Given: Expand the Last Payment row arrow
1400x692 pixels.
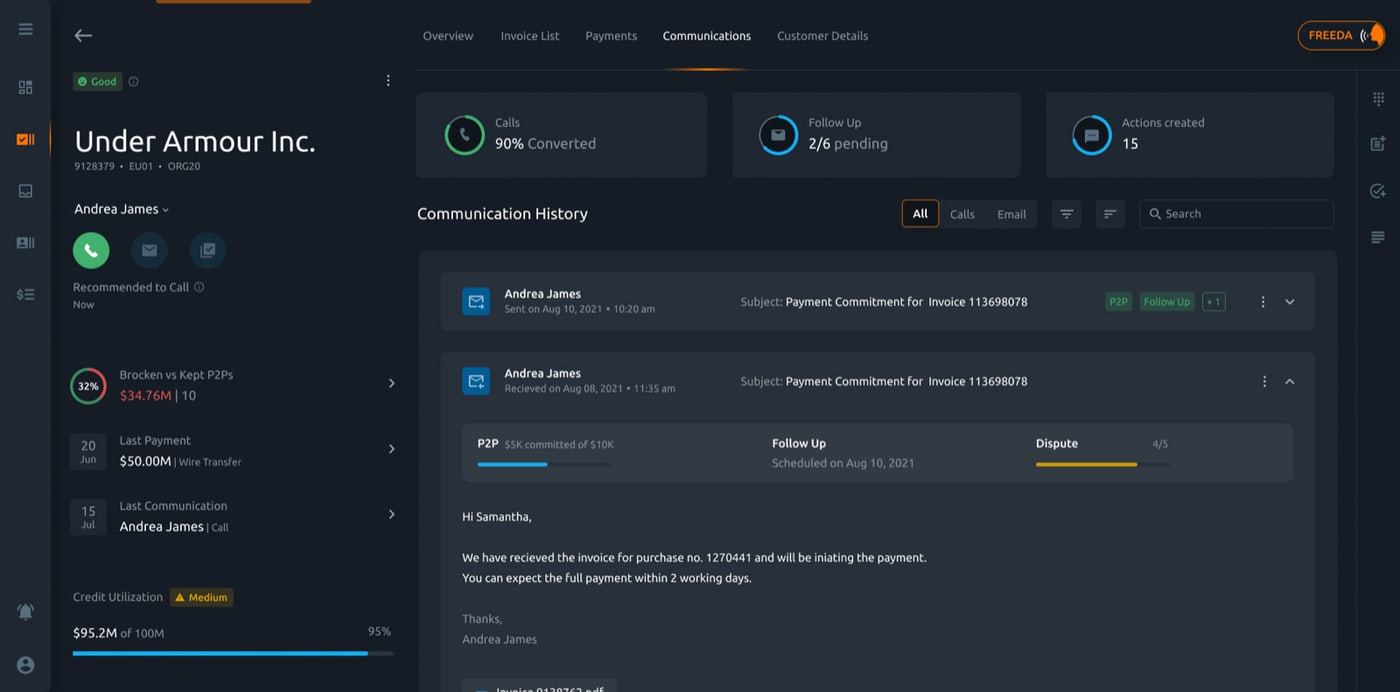Looking at the screenshot, I should (x=391, y=449).
